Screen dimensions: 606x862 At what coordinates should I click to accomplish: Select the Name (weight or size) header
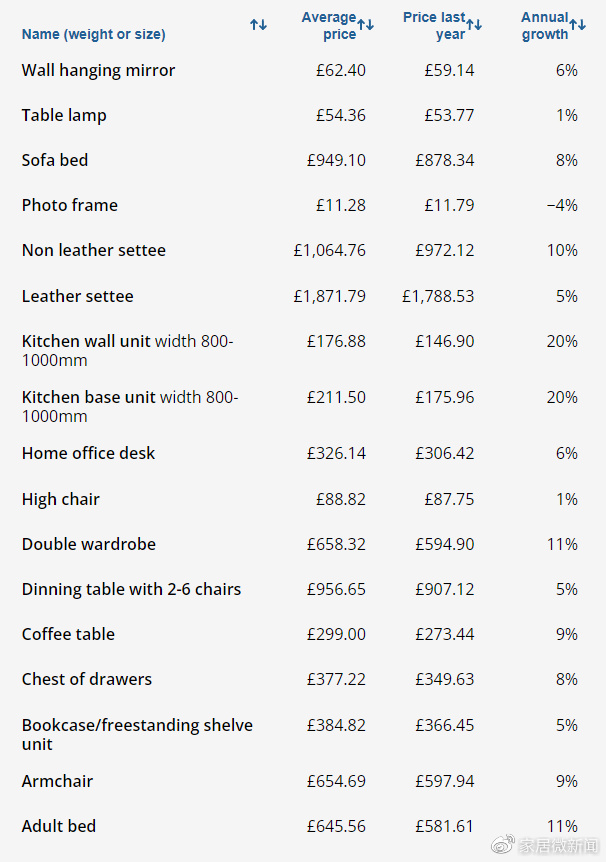[x=94, y=34]
